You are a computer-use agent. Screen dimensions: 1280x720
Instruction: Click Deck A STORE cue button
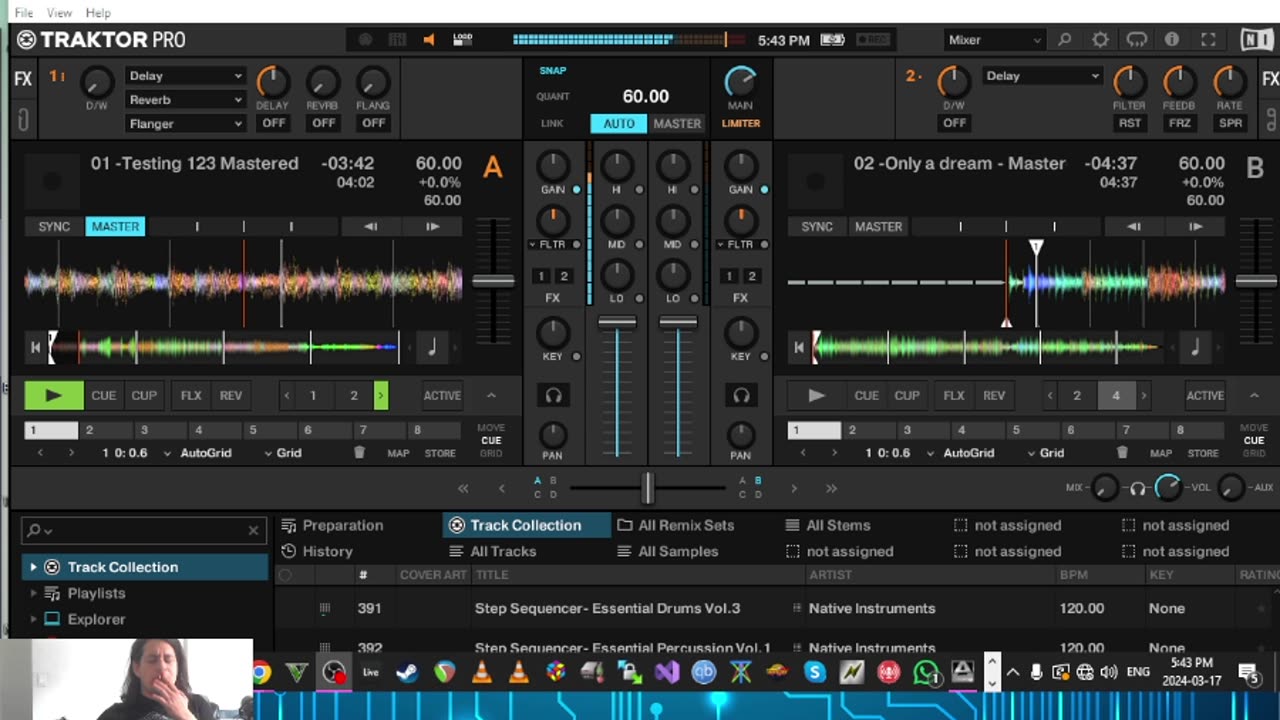coord(440,453)
